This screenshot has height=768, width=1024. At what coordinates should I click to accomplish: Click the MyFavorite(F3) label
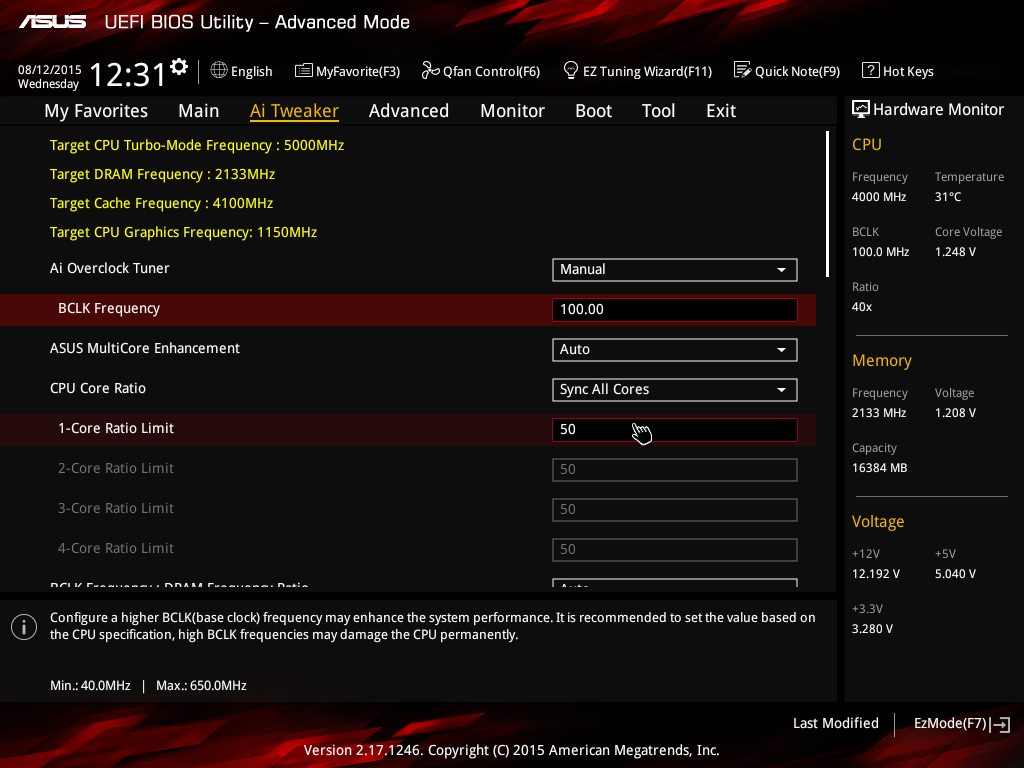[x=358, y=71]
